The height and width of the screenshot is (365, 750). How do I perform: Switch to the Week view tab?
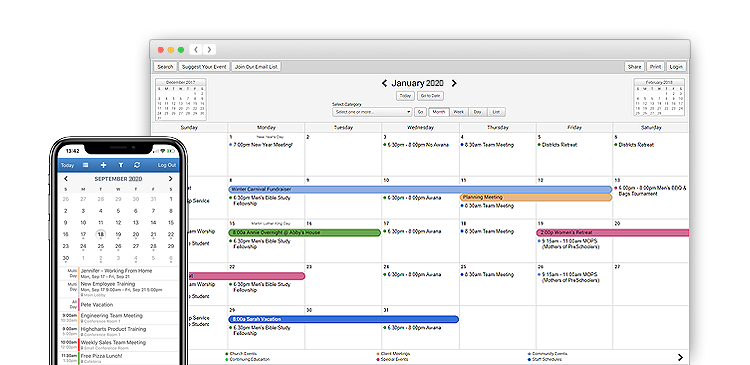click(458, 112)
